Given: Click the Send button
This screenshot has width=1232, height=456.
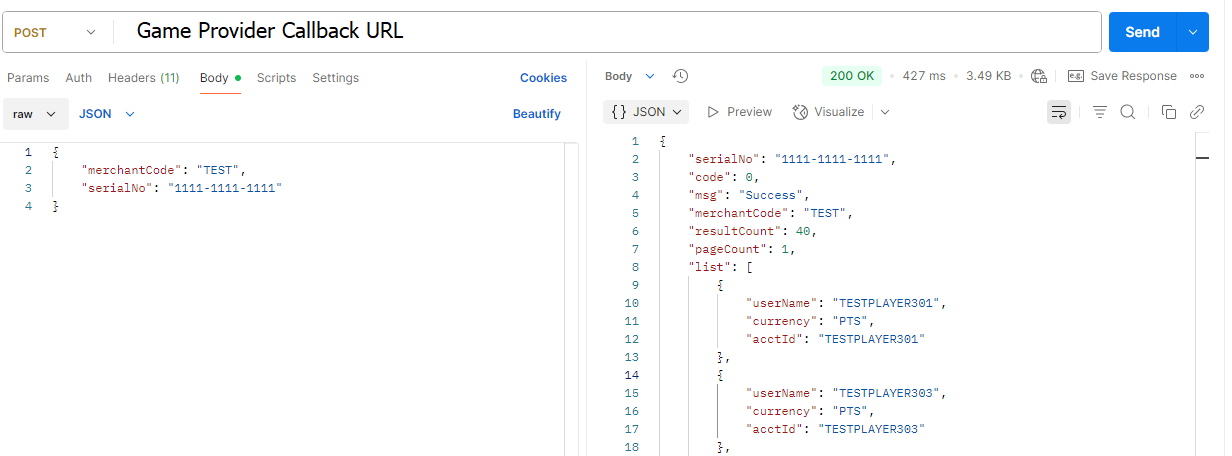Looking at the screenshot, I should pos(1141,32).
